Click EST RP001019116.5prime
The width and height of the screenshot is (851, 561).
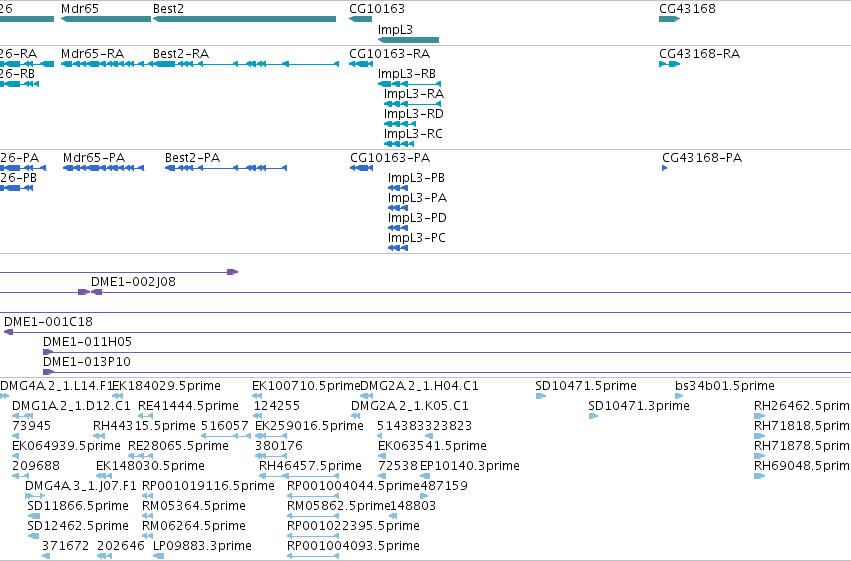(208, 486)
